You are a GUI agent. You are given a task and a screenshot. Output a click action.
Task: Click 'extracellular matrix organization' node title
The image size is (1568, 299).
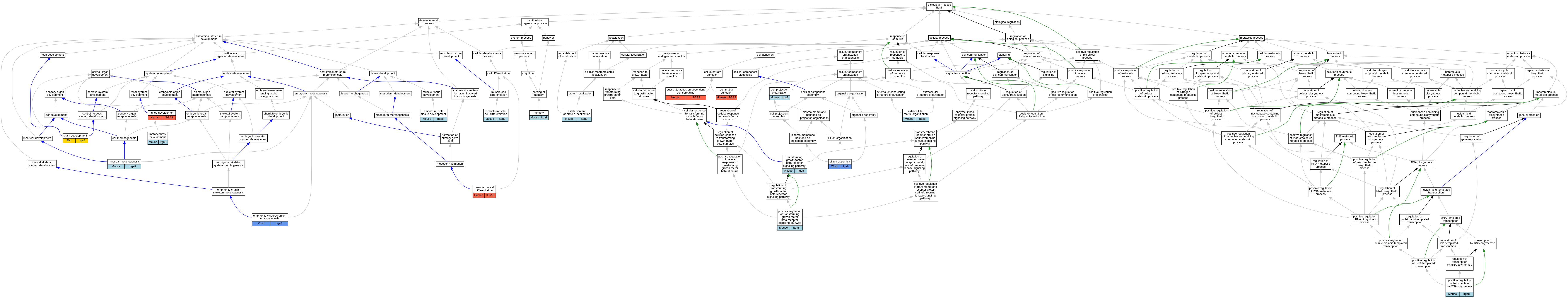[x=916, y=113]
